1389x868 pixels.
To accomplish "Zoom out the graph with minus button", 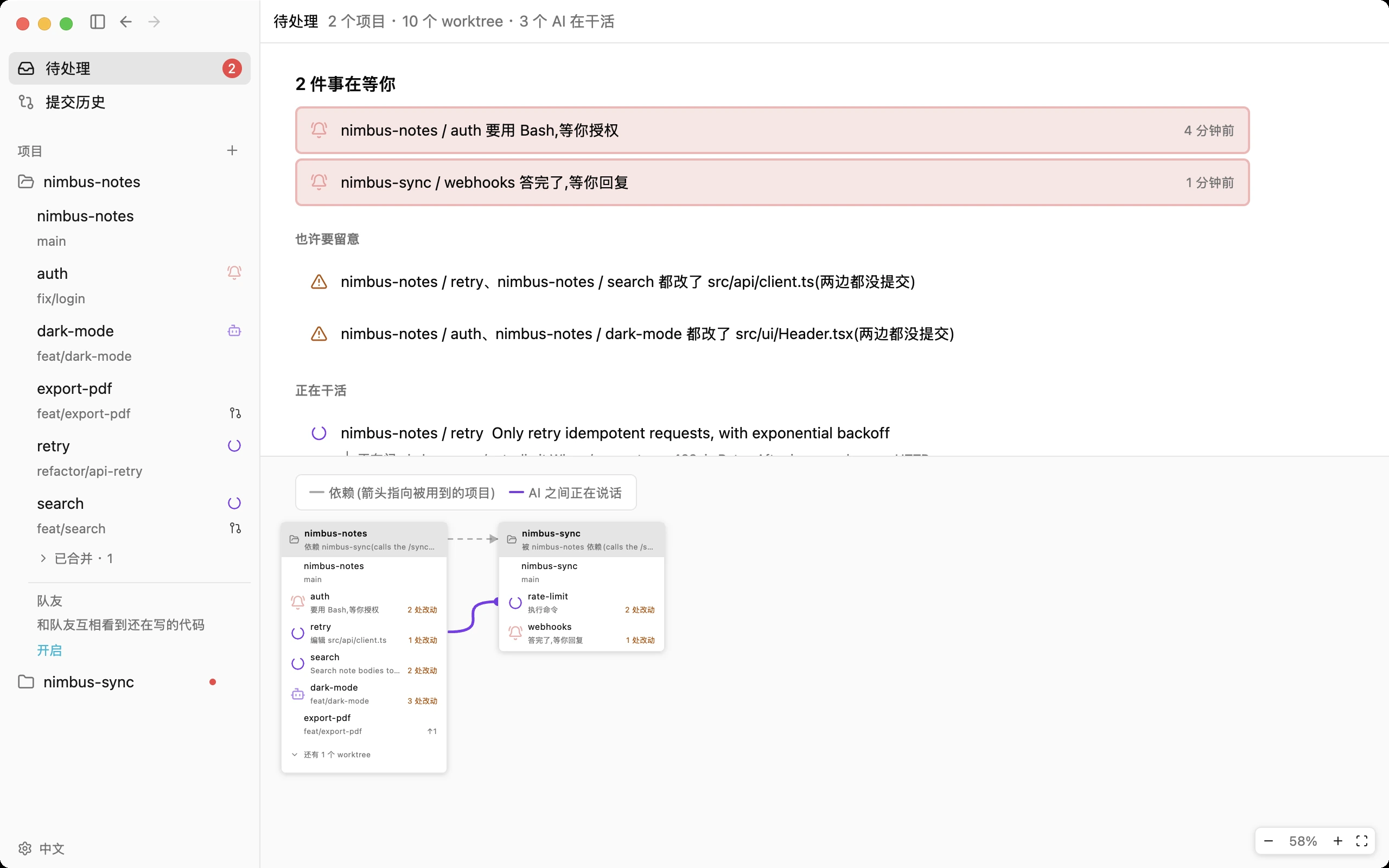I will coord(1269,841).
